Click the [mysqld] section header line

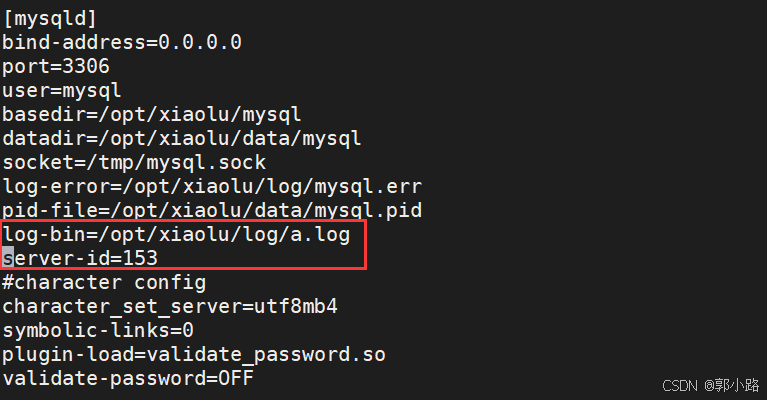50,19
